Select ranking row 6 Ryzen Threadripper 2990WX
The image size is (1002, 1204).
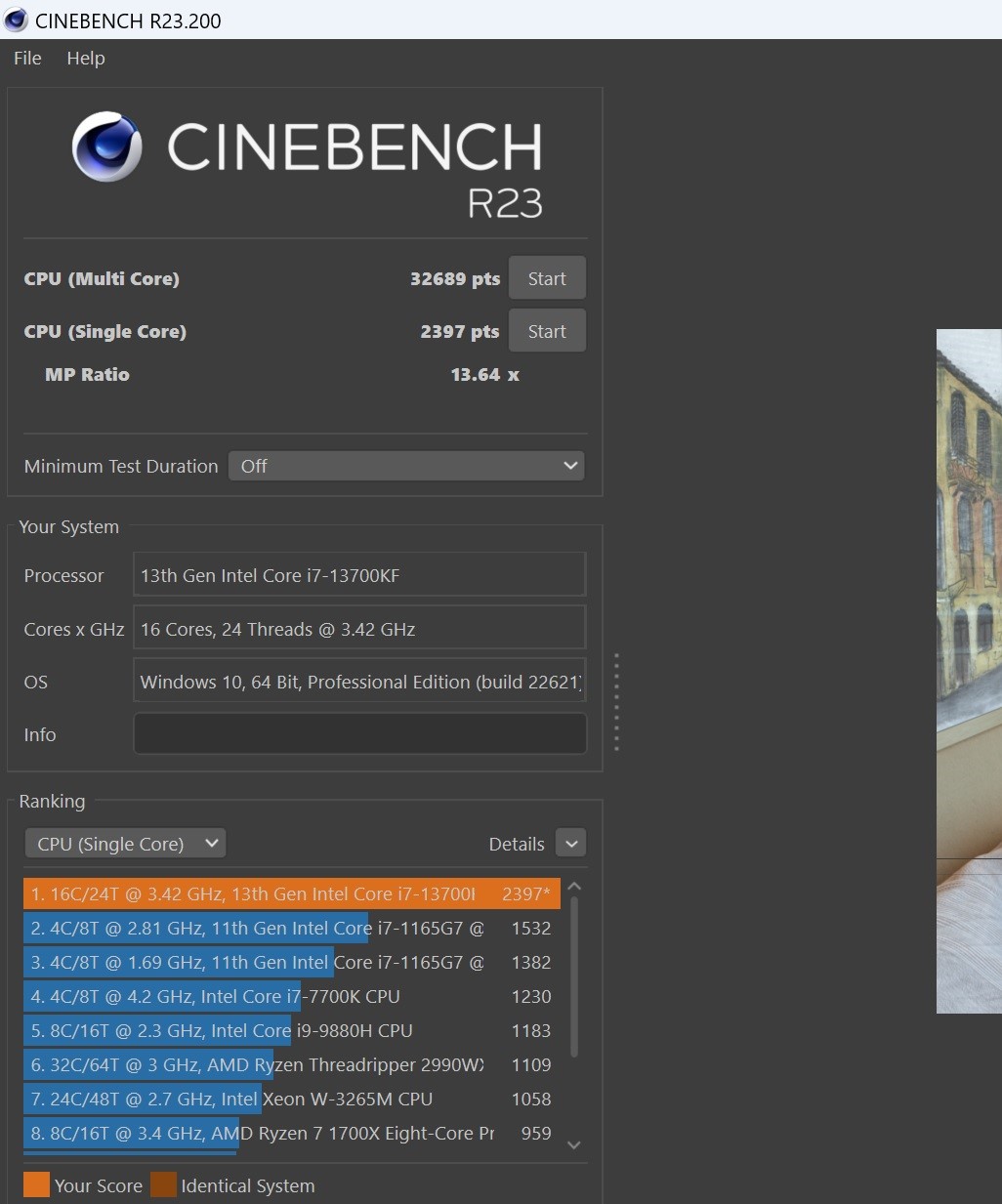pos(292,1064)
